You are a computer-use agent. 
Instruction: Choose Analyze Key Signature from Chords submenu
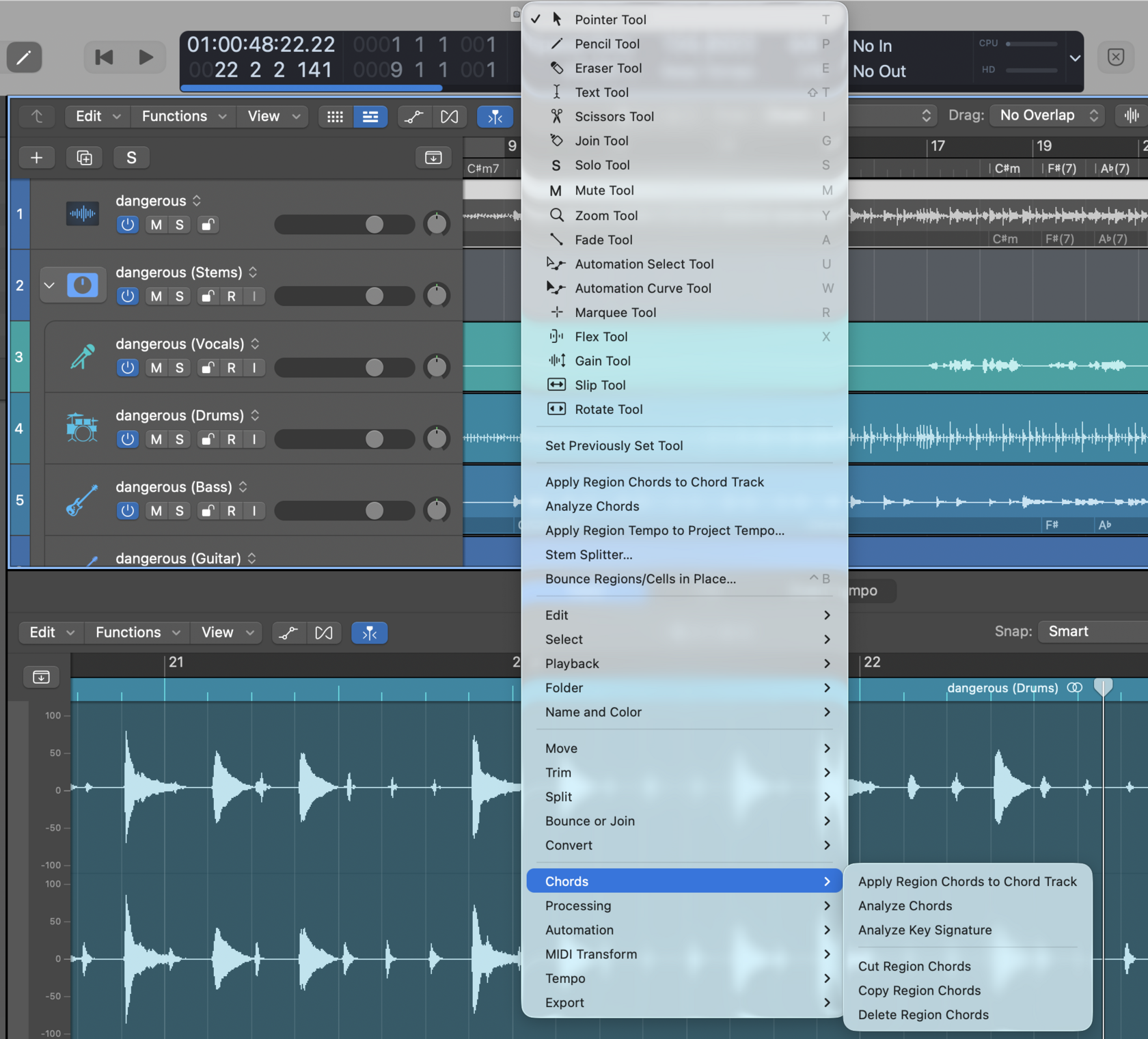coord(924,930)
